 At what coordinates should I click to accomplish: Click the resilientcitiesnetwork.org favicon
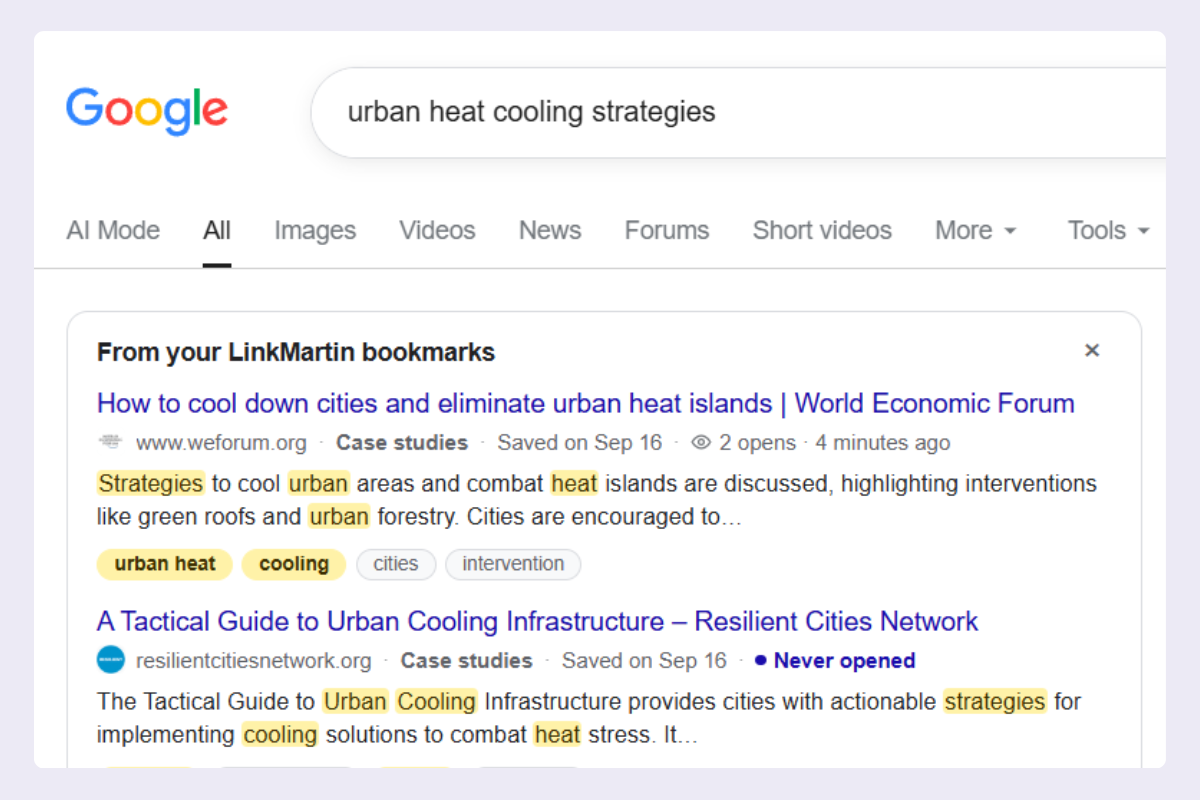click(x=110, y=660)
